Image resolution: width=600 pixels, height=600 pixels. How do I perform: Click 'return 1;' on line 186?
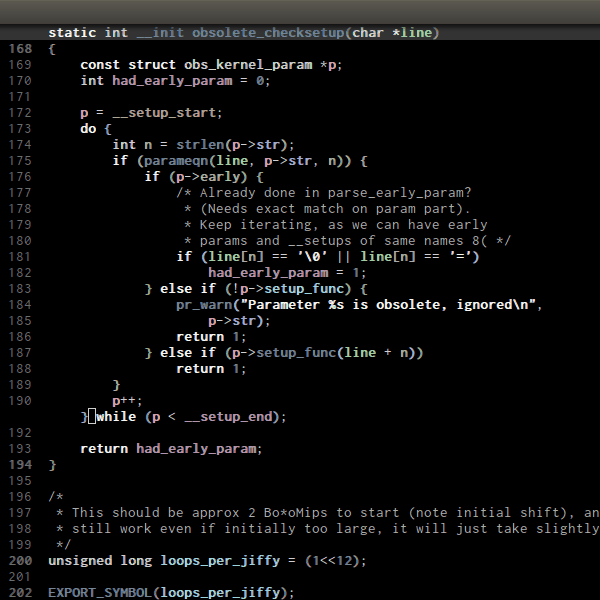[x=211, y=337]
